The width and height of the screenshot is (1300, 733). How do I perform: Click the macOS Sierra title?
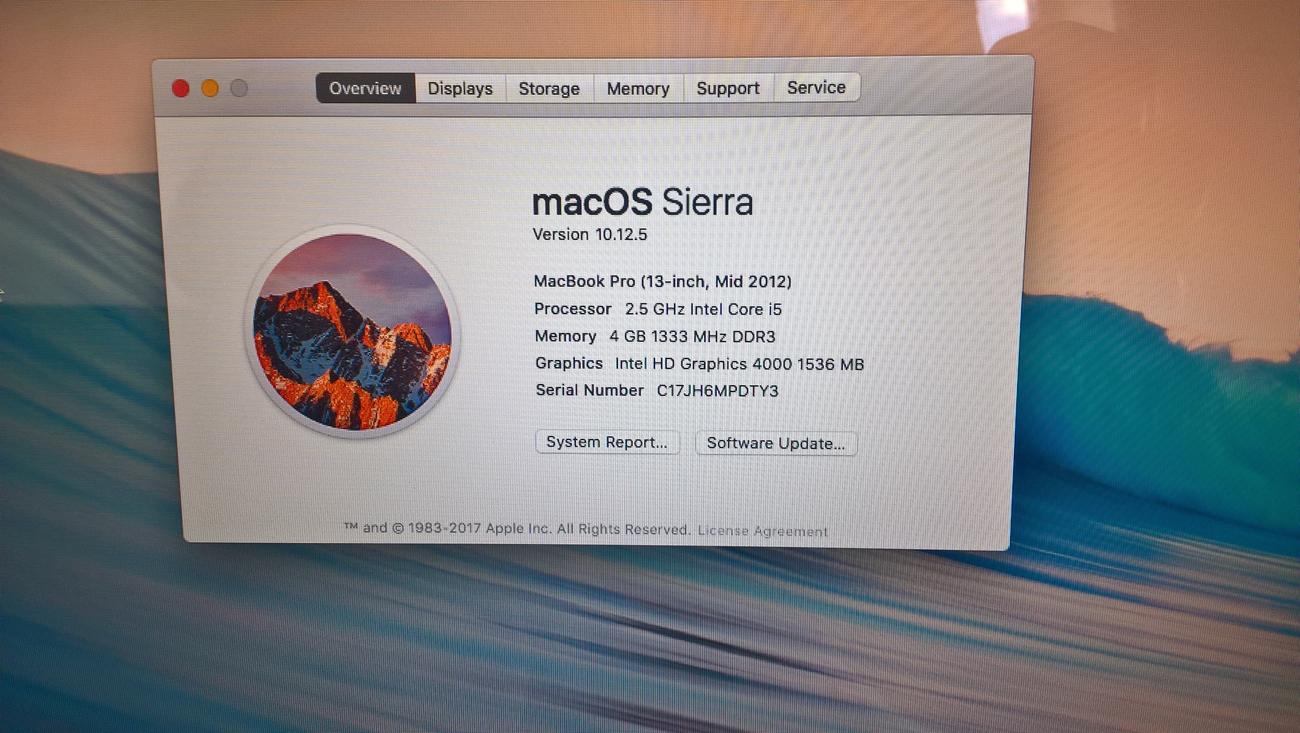(642, 202)
